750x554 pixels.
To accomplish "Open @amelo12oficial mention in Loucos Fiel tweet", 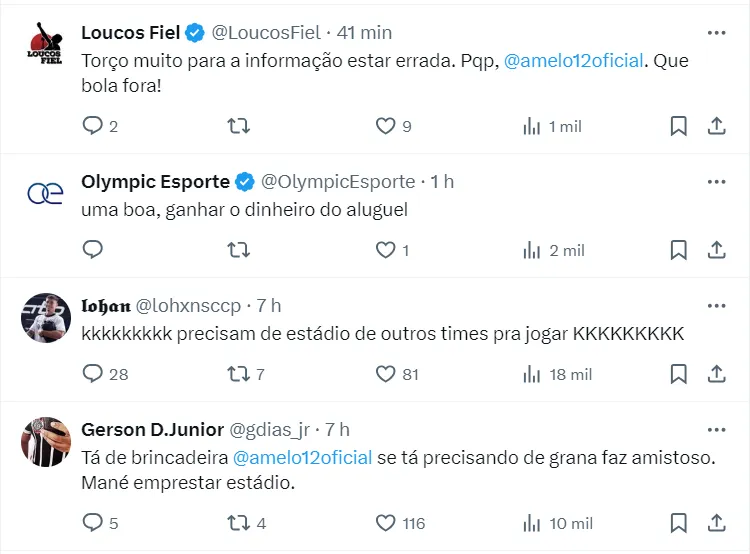I will [x=574, y=61].
